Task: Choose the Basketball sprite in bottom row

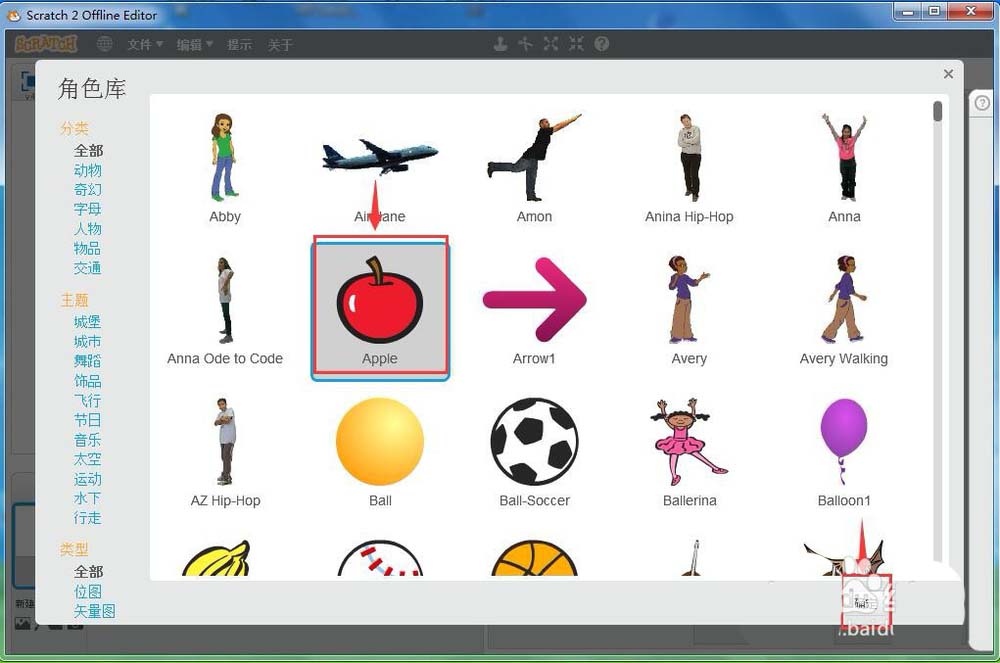Action: pos(534,558)
